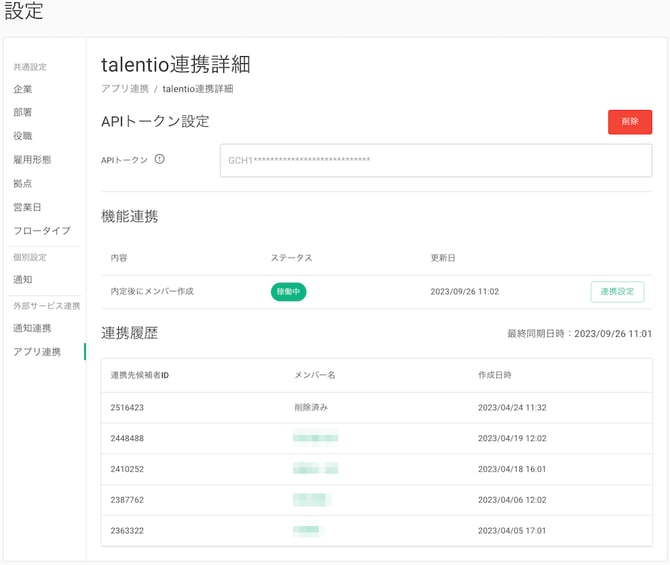Select 役職 in the sidebar

pyautogui.click(x=23, y=136)
